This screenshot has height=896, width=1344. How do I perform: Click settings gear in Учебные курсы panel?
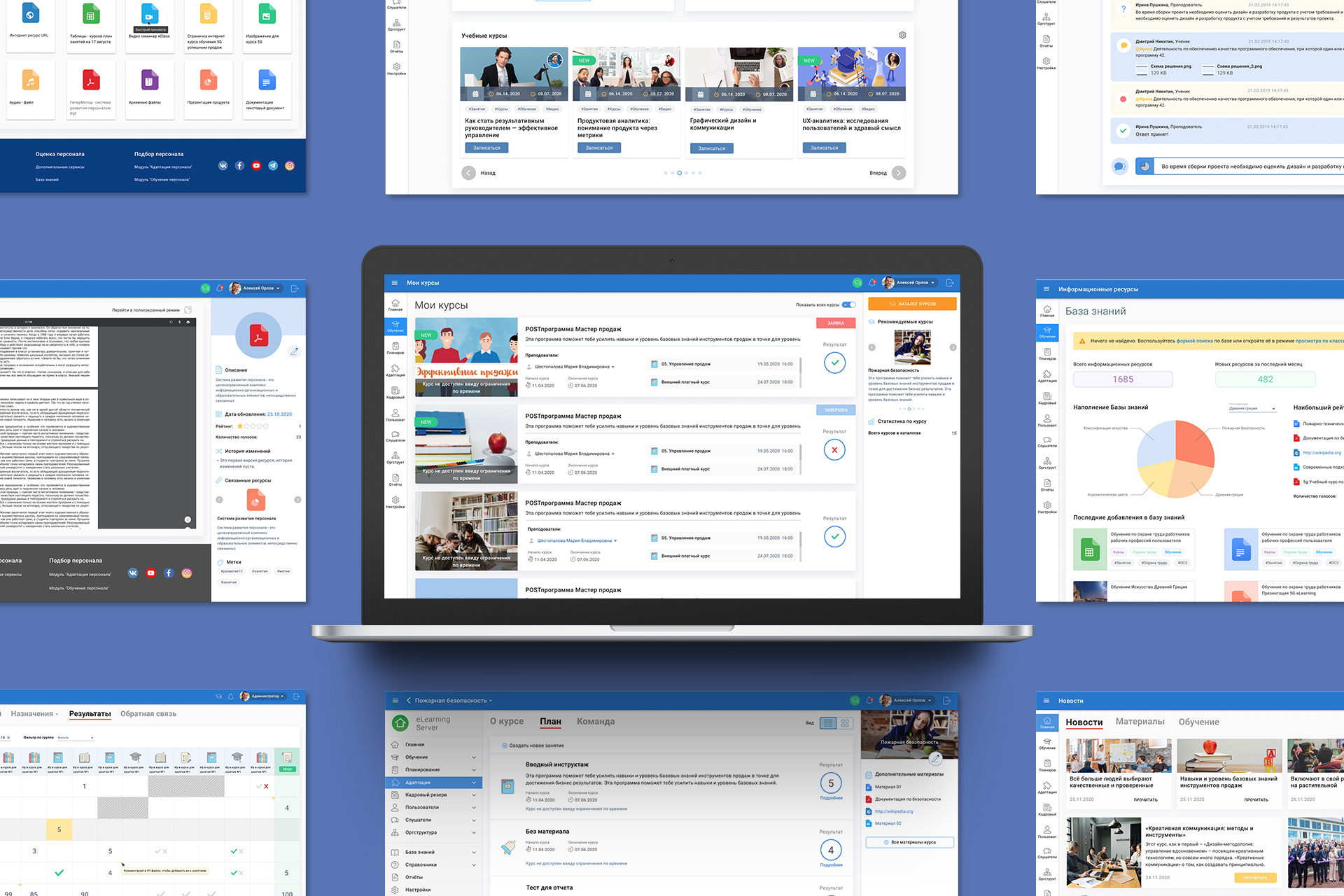click(902, 35)
